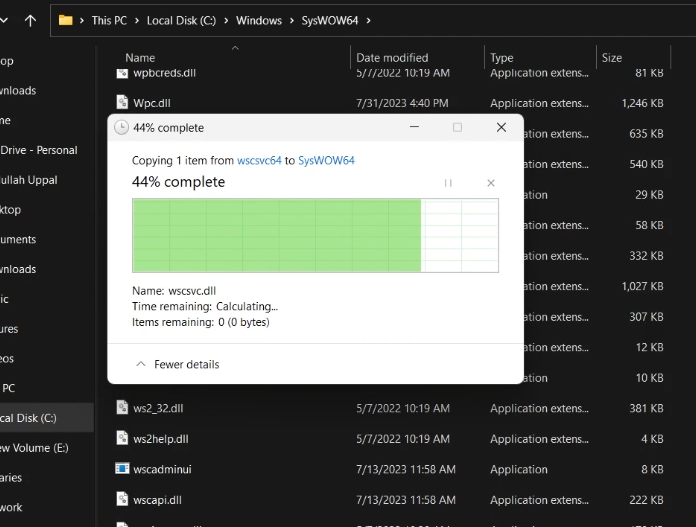Screen dimensions: 696x527
Task: Sort files by Size column header
Action: [x=611, y=58]
